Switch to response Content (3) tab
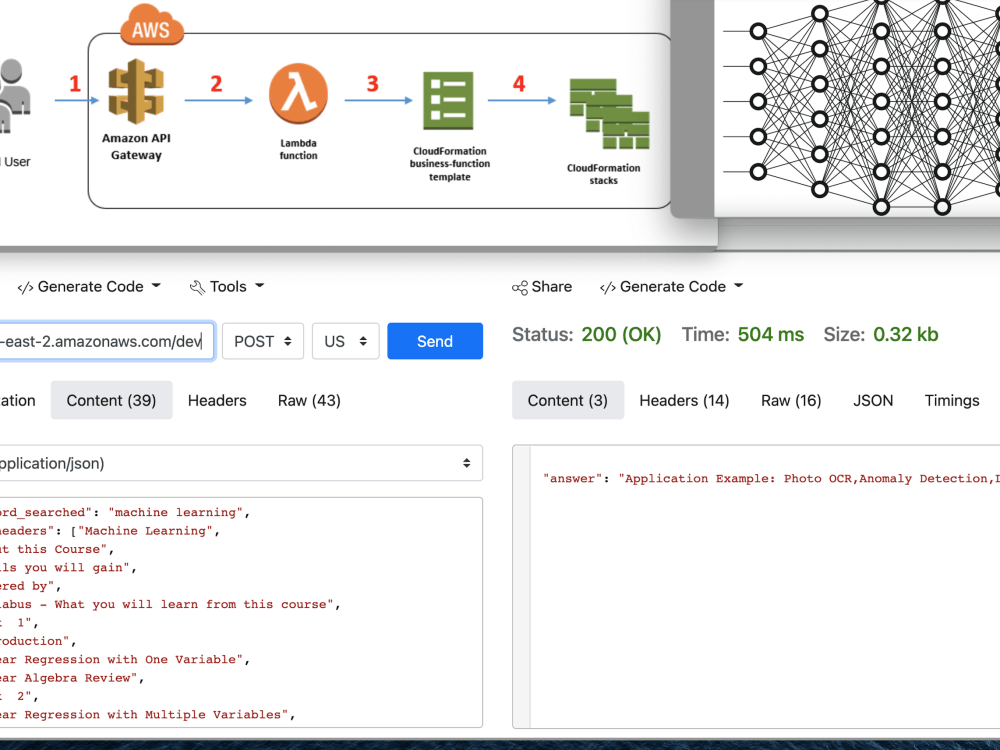The height and width of the screenshot is (750, 1000). 568,401
